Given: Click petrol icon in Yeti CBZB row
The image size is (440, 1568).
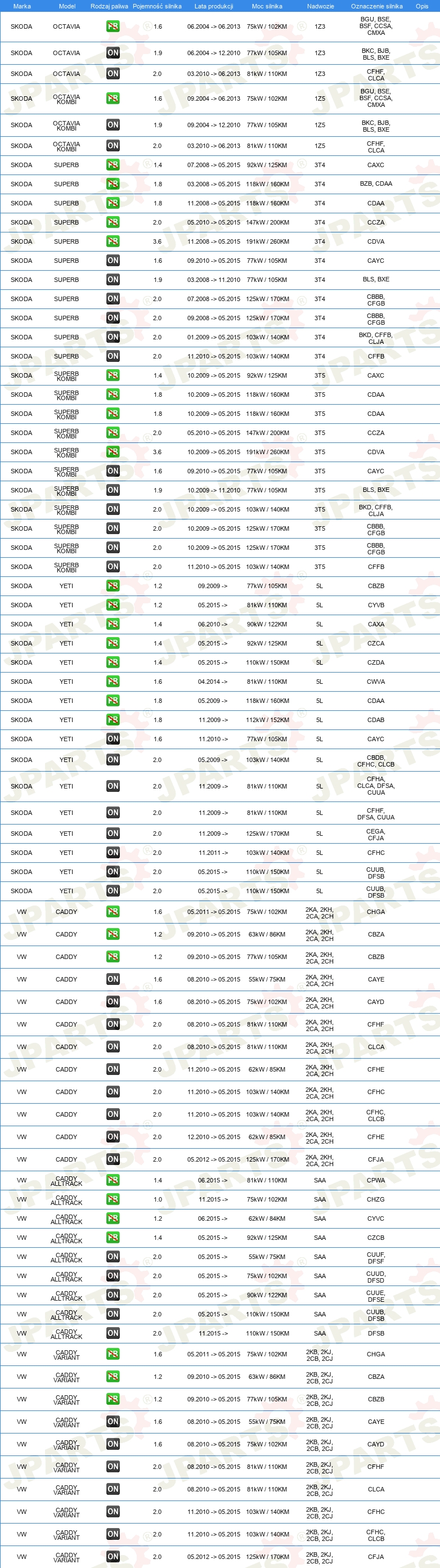Looking at the screenshot, I should [113, 585].
